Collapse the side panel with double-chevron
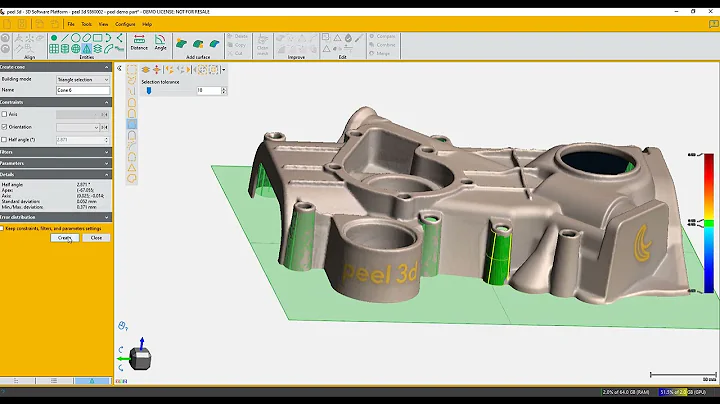The image size is (720, 404). pyautogui.click(x=119, y=68)
